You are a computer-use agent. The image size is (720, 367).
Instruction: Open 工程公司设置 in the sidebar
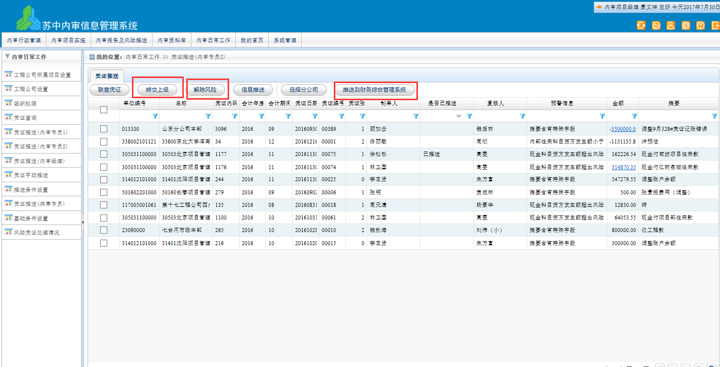tap(31, 89)
